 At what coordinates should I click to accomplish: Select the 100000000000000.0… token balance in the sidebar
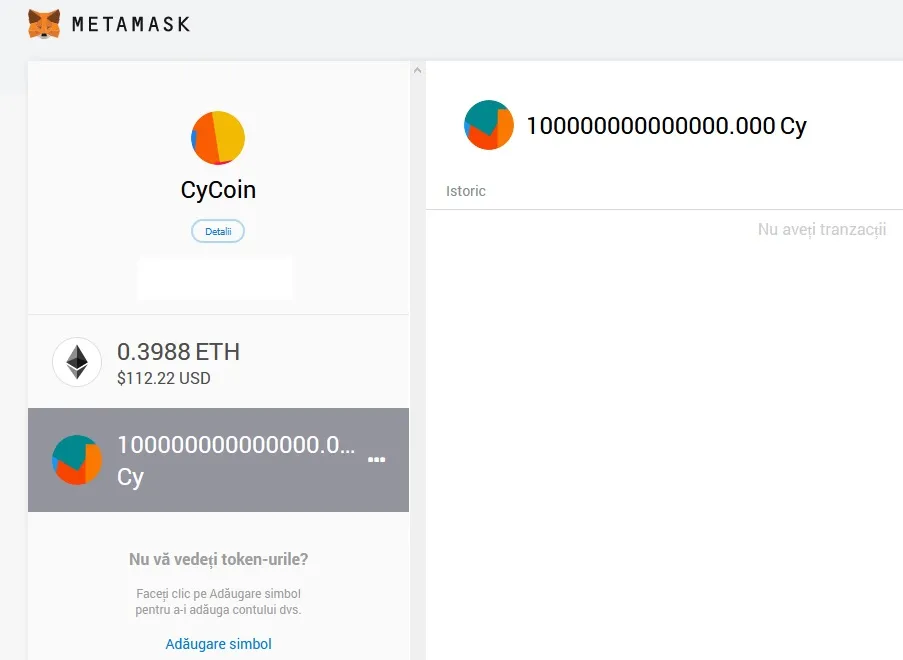(236, 445)
